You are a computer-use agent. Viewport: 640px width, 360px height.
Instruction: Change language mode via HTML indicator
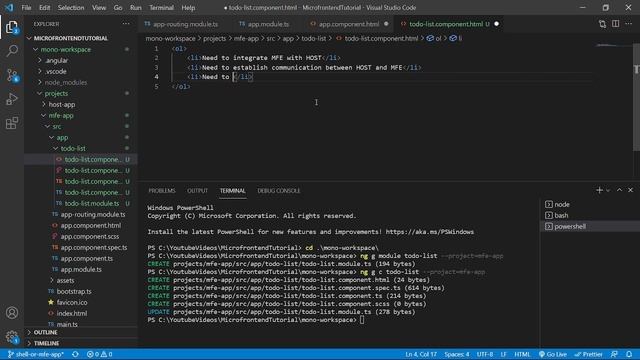tap(522, 354)
